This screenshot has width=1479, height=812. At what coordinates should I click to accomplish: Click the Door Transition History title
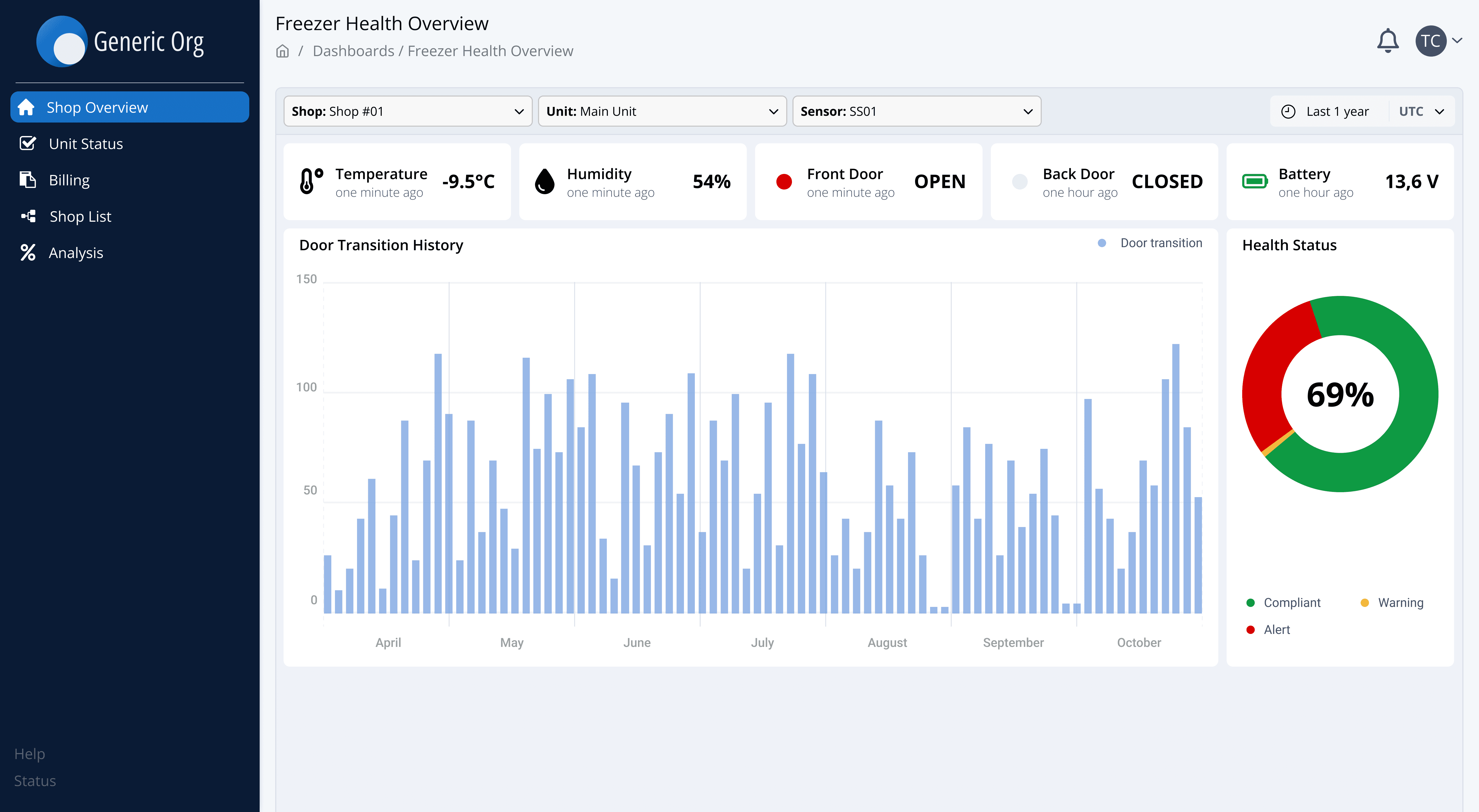pyautogui.click(x=381, y=245)
